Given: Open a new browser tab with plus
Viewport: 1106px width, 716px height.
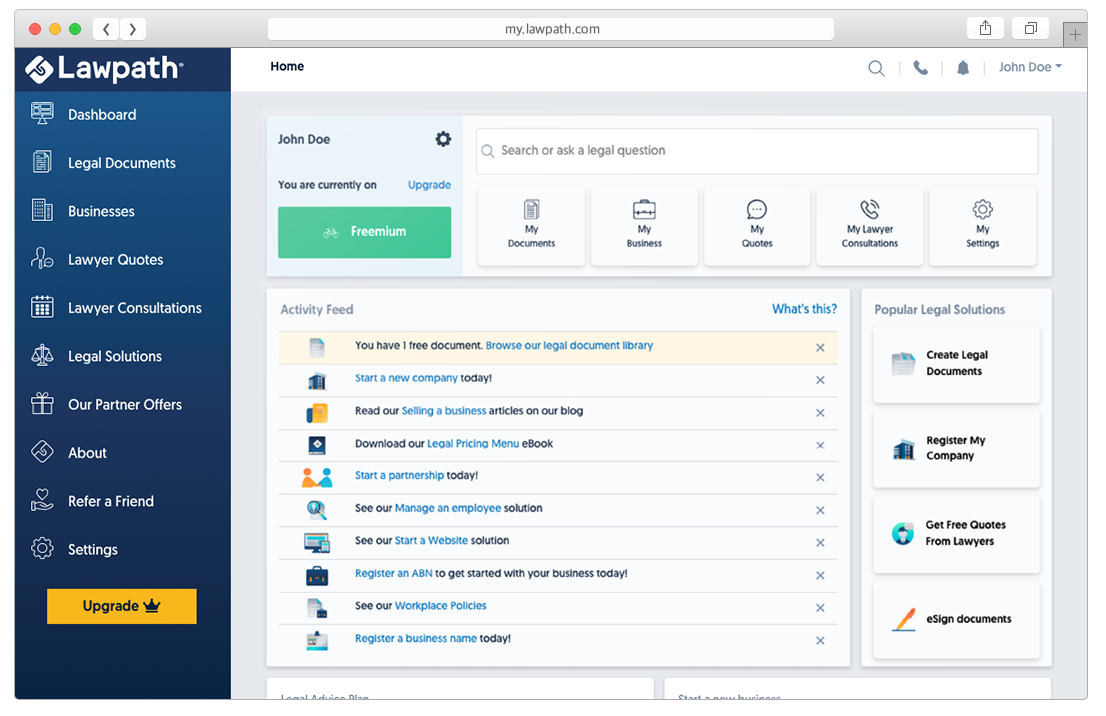Looking at the screenshot, I should click(x=1075, y=34).
